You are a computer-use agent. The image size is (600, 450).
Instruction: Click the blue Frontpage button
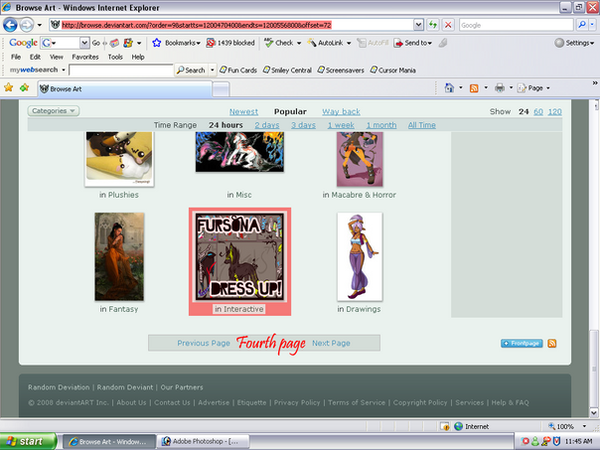(522, 343)
